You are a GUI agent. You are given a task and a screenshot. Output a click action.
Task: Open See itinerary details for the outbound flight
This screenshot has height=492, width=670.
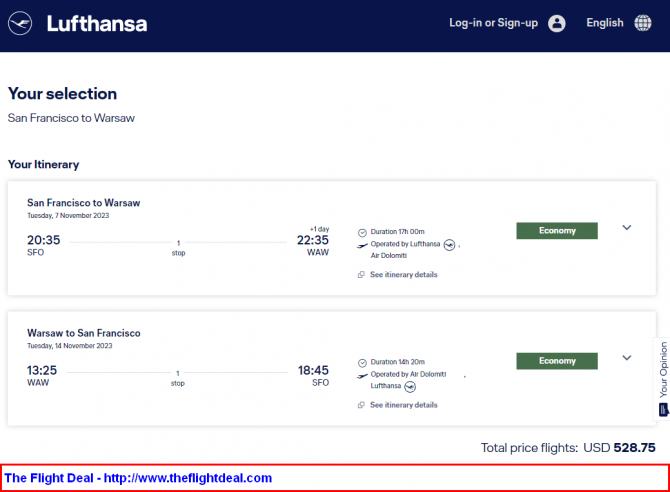[x=404, y=274]
